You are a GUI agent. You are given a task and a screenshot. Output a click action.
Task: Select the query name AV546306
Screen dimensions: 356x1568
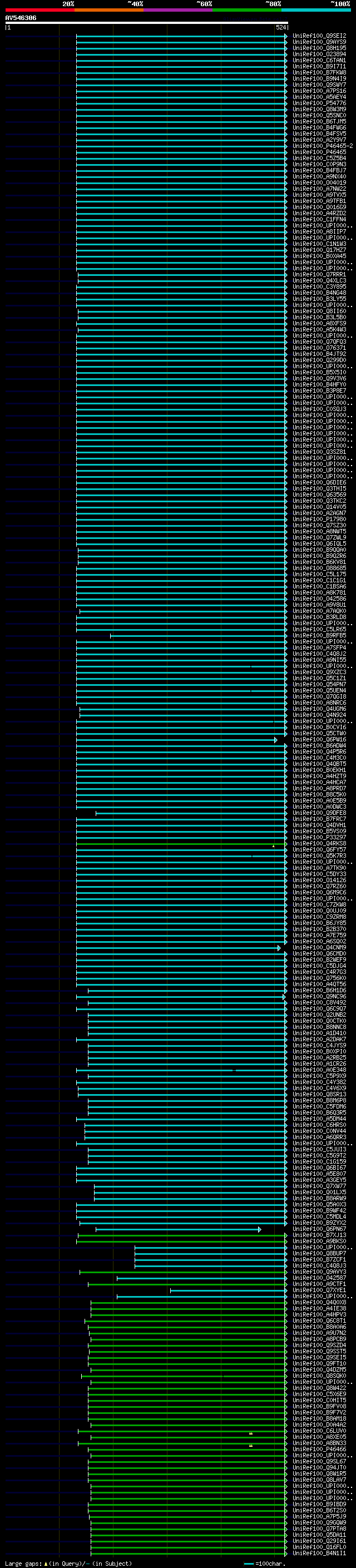click(x=21, y=18)
